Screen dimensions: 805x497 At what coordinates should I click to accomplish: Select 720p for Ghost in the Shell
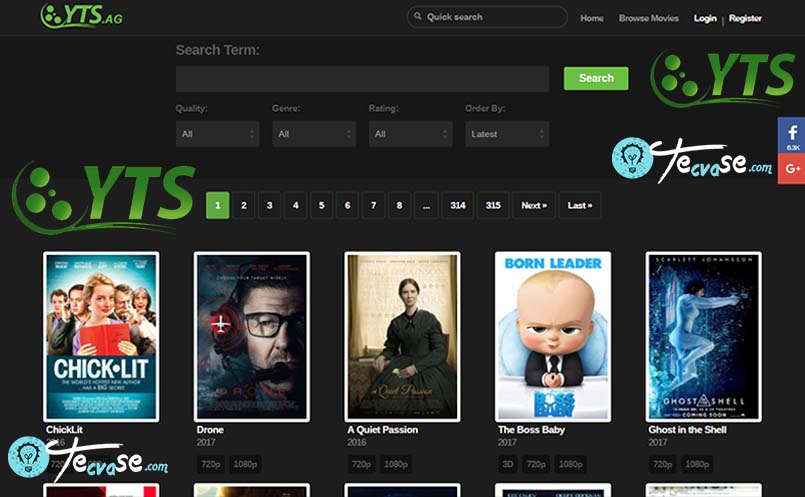point(662,464)
